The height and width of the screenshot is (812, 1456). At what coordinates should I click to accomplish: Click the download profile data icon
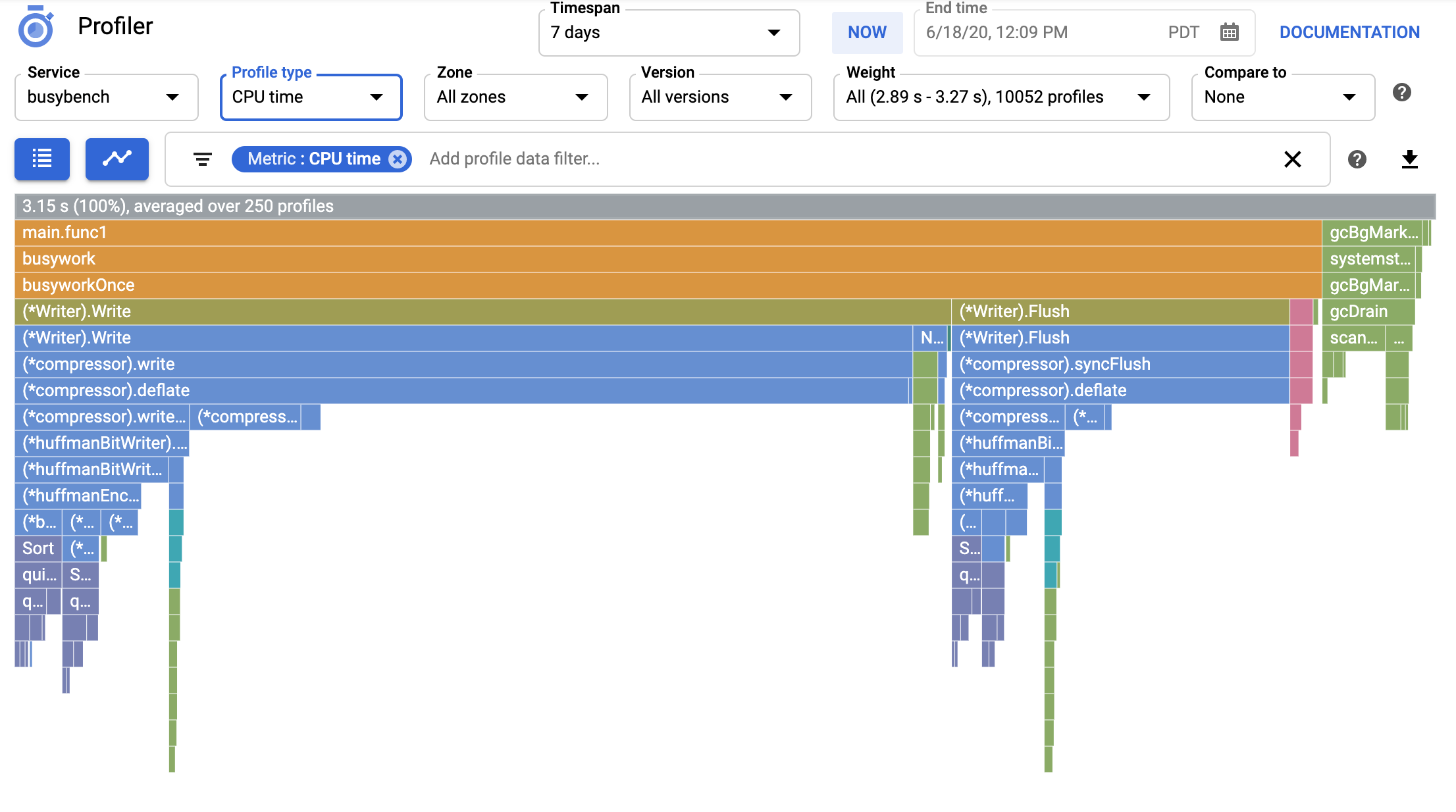pos(1411,159)
